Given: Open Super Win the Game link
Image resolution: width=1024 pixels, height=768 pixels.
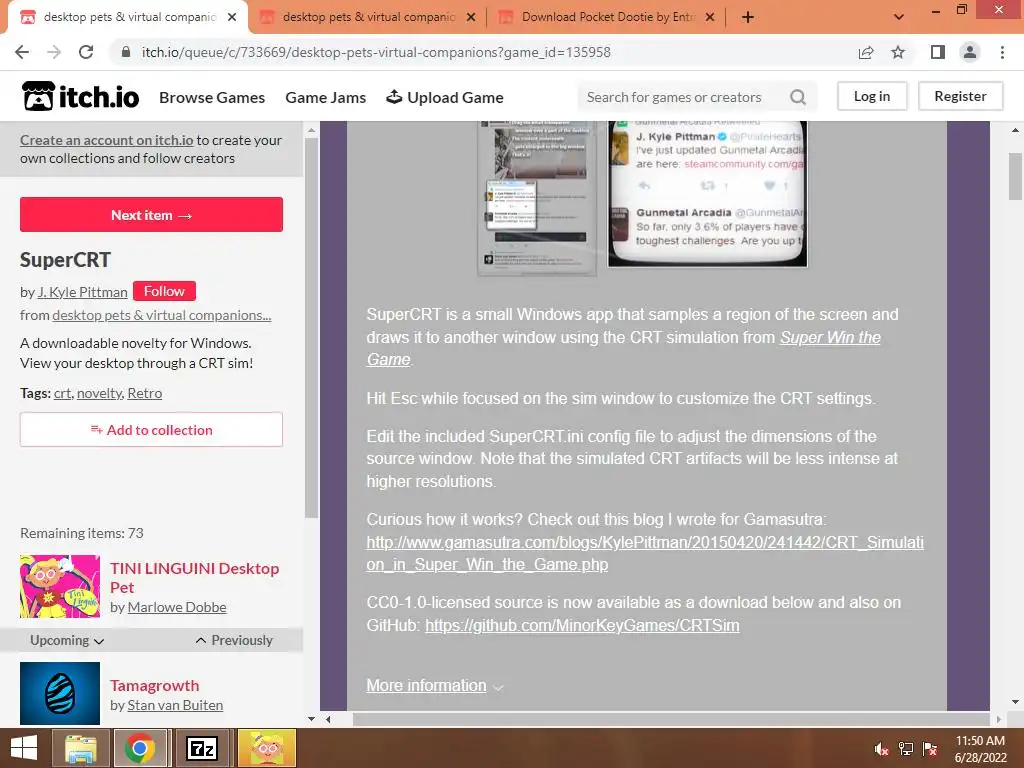Looking at the screenshot, I should click(830, 337).
